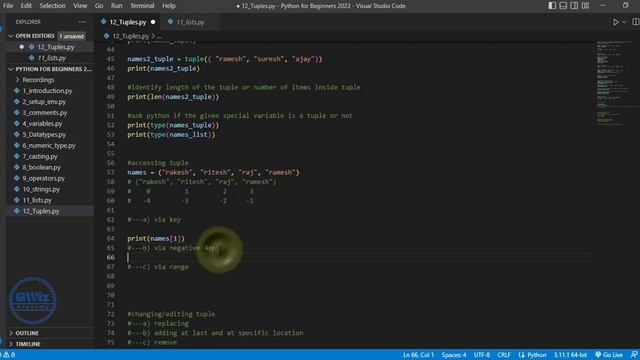Open the customize layout icon
Viewport: 640px width, 360px height.
(585, 6)
